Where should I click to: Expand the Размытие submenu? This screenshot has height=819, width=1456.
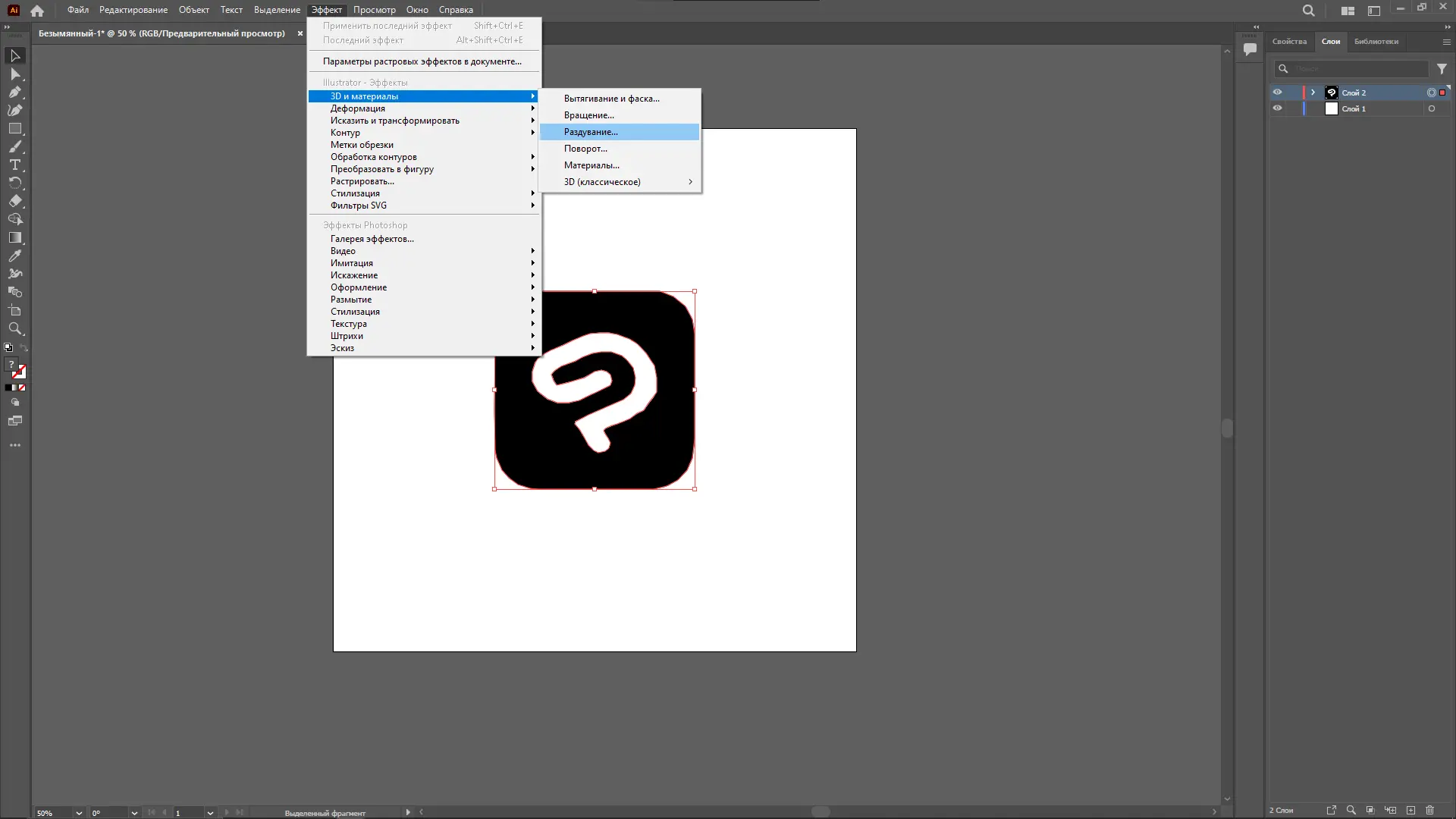click(425, 300)
